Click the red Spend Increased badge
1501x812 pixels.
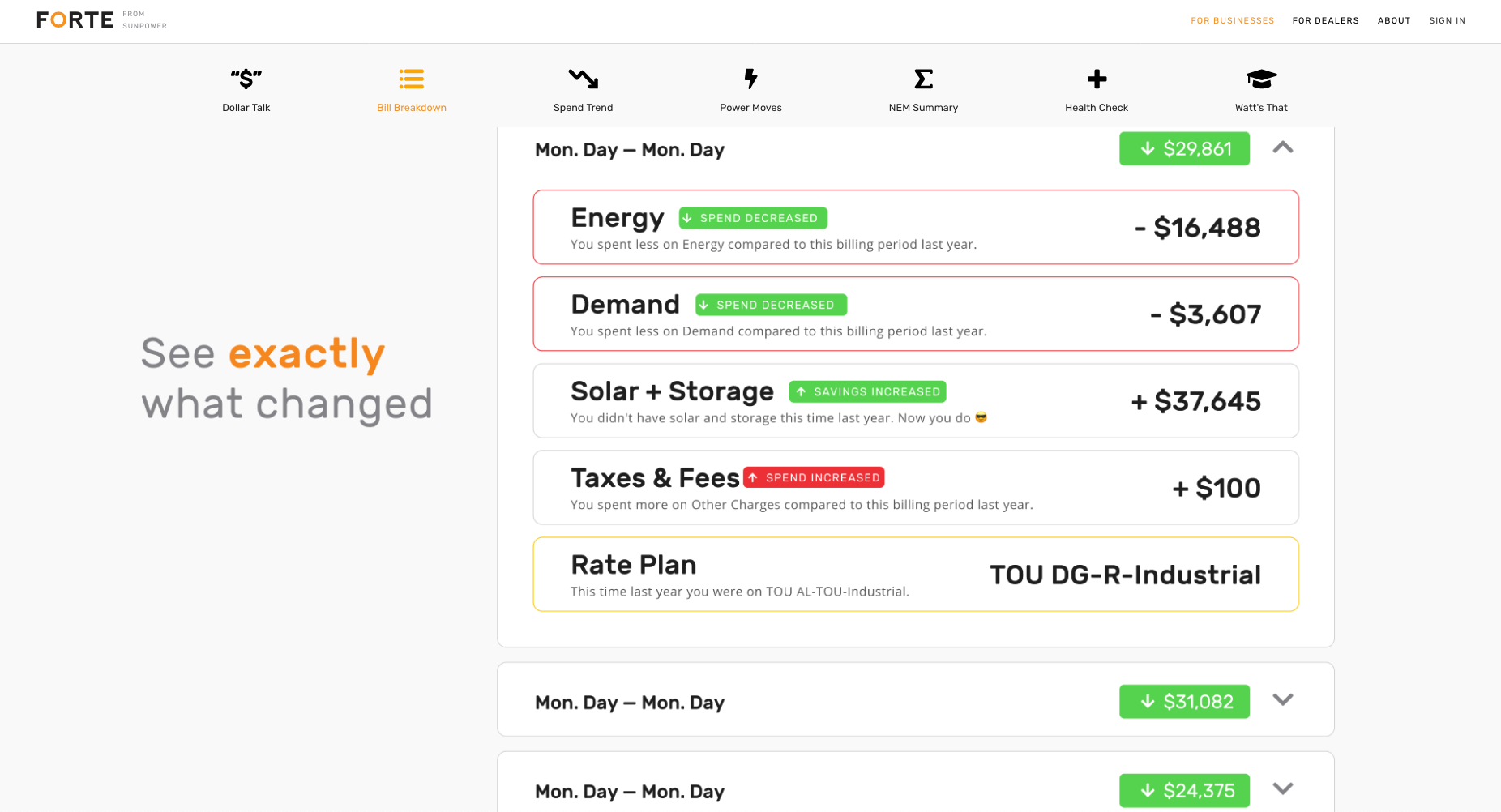coord(814,477)
